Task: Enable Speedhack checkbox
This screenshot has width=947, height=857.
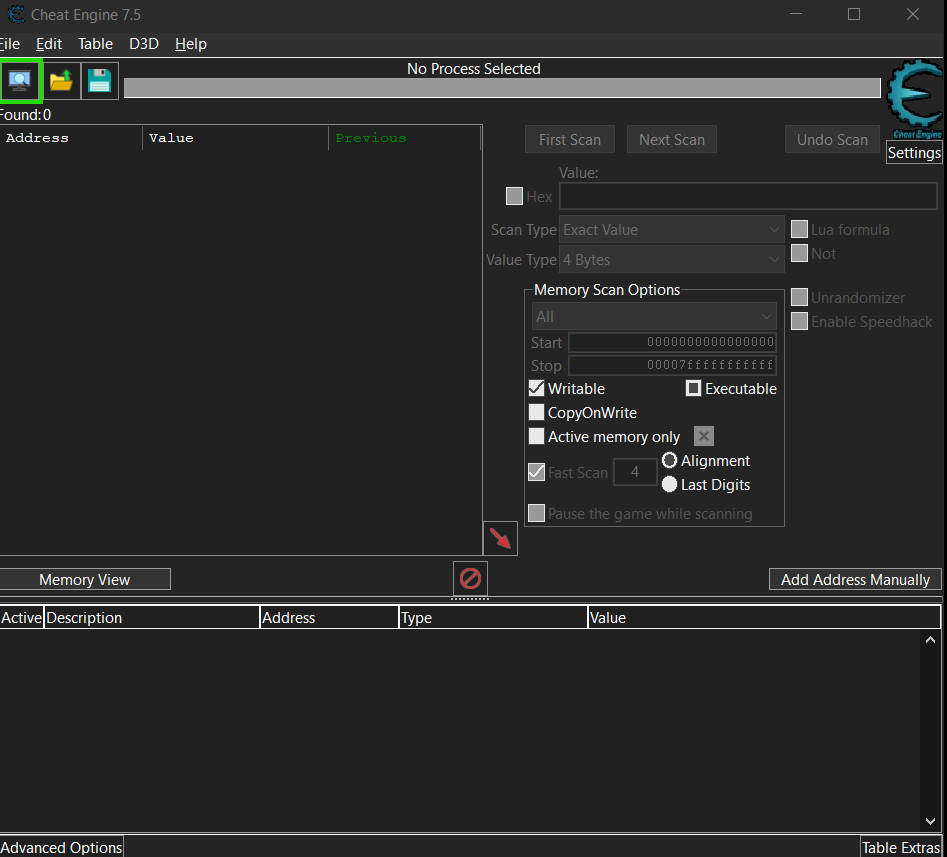Action: pos(800,321)
